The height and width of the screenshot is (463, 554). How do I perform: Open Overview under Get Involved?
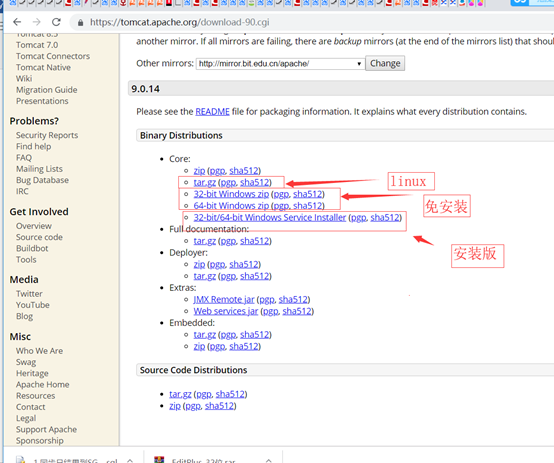[x=34, y=226]
